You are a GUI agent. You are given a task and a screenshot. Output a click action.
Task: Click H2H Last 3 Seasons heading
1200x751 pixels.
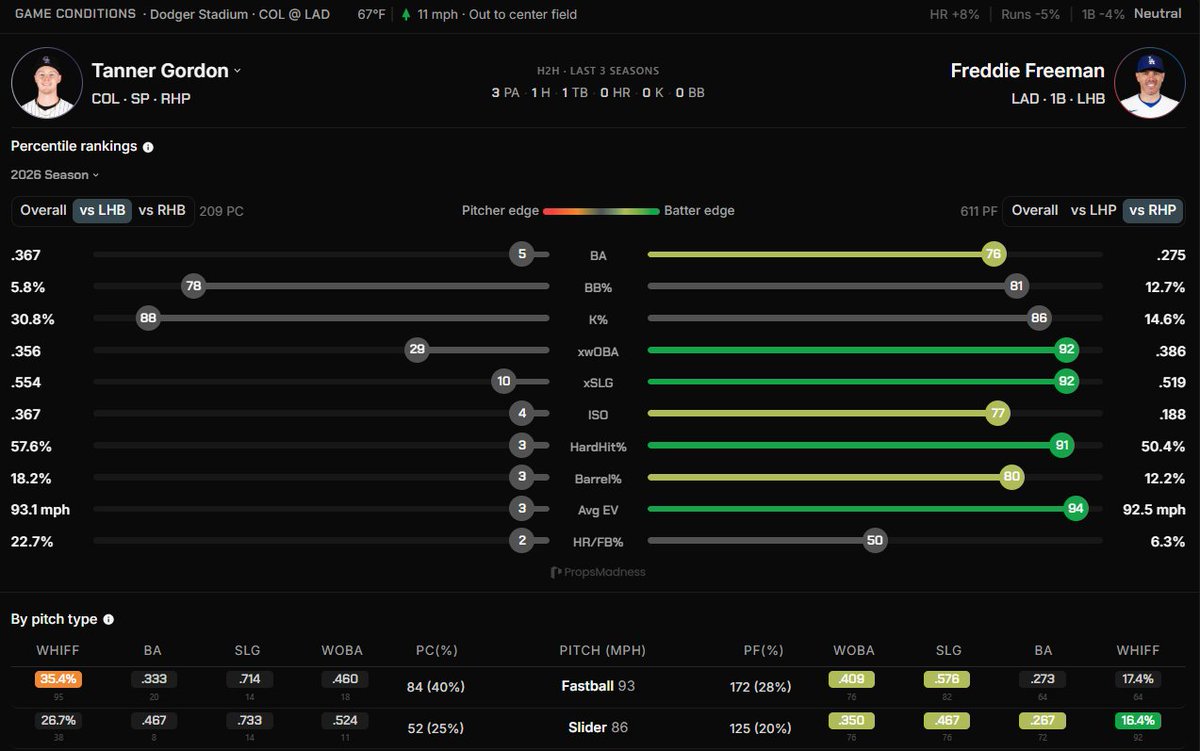pyautogui.click(x=598, y=71)
